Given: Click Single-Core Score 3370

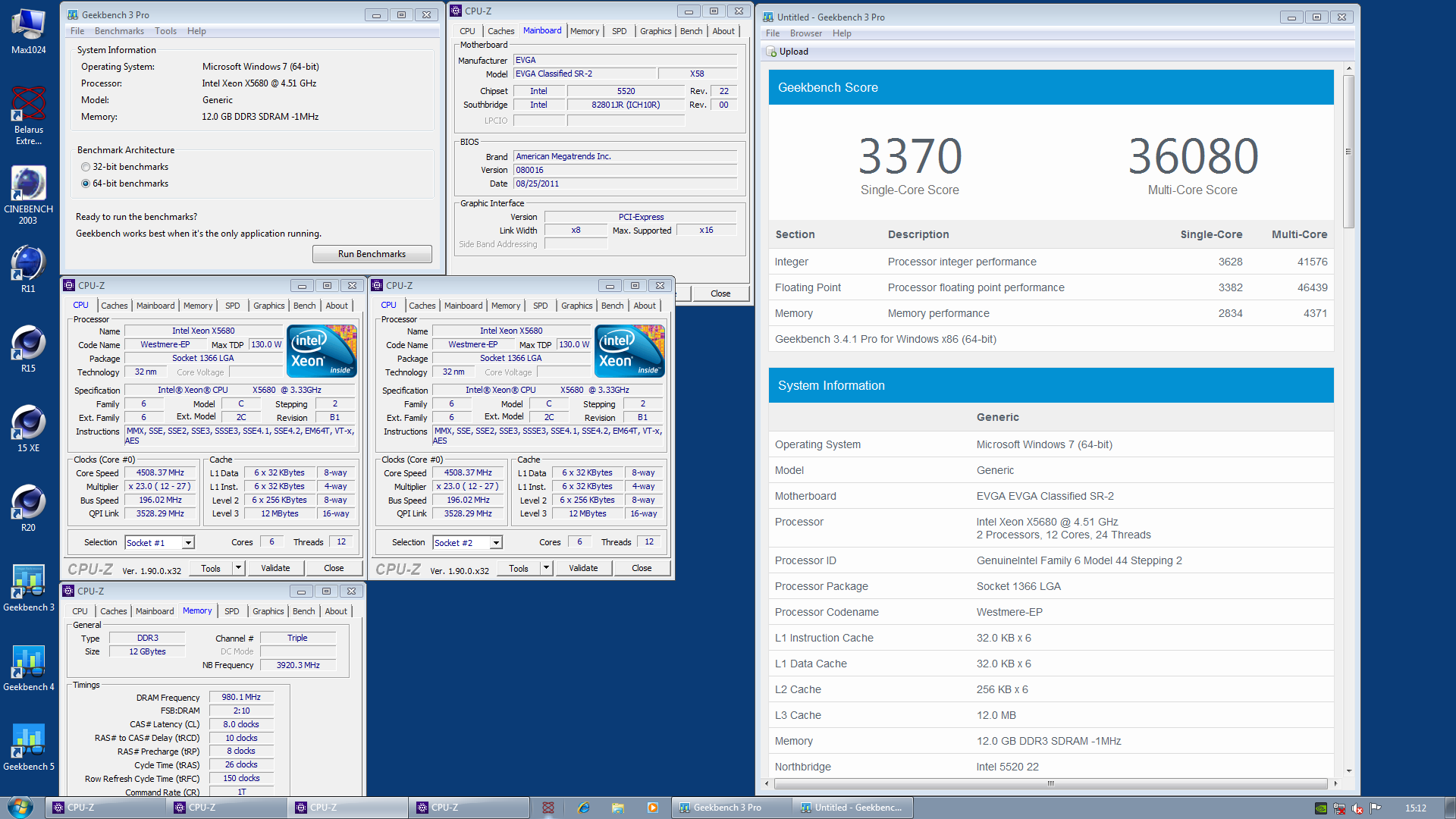Looking at the screenshot, I should click(x=910, y=155).
